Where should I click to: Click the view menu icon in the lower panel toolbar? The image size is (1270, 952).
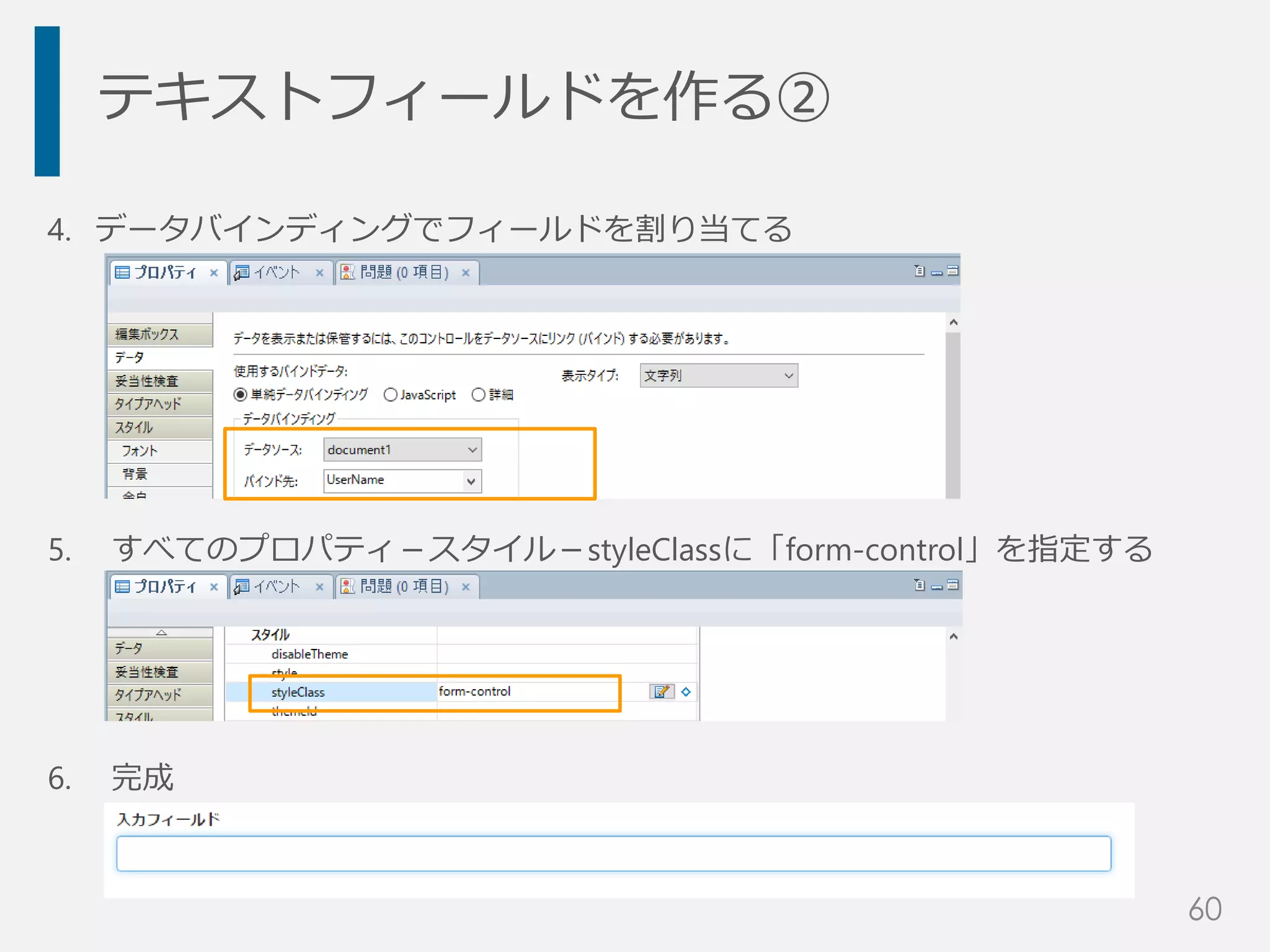click(920, 584)
